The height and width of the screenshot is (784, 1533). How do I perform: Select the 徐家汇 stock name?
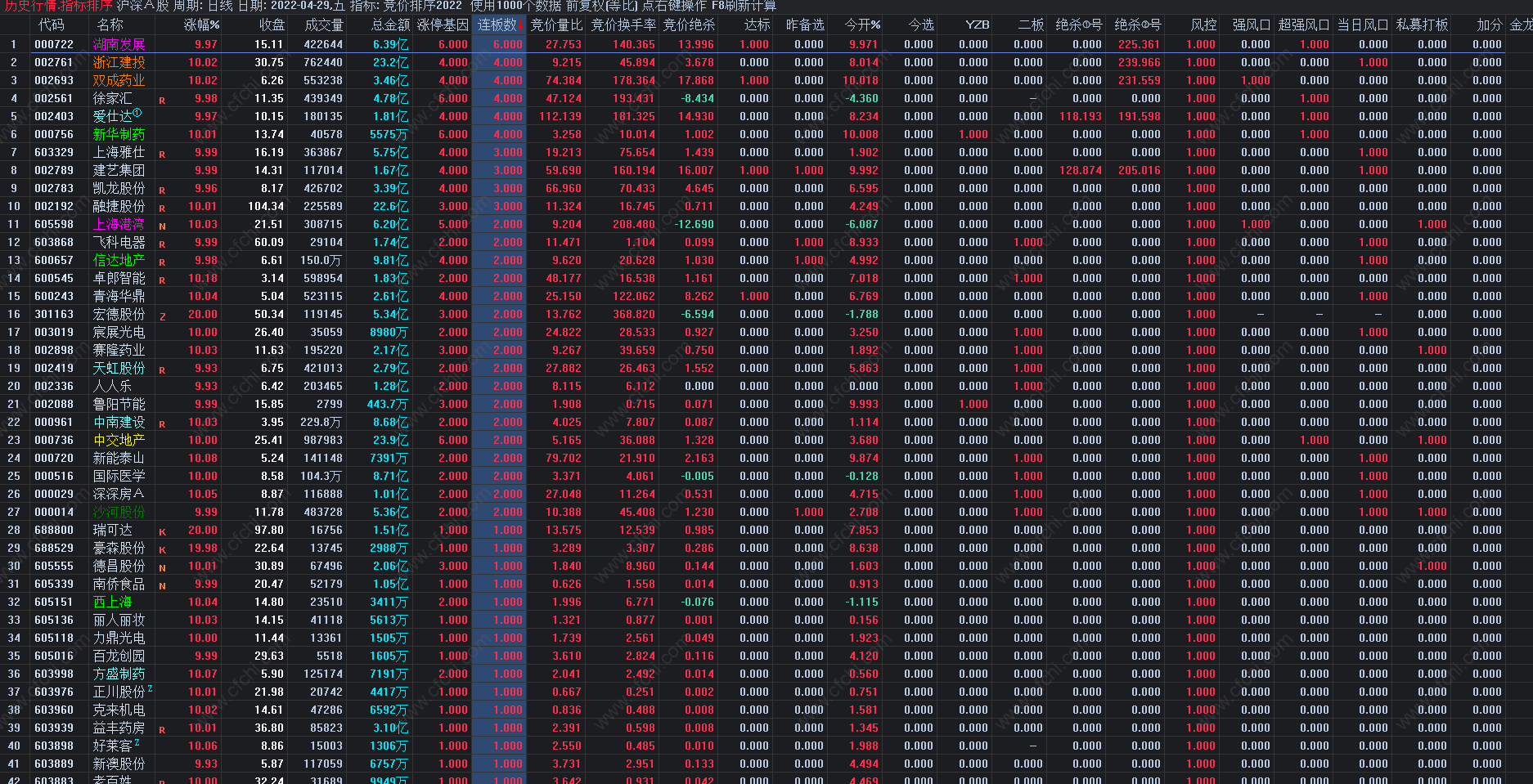coord(112,98)
